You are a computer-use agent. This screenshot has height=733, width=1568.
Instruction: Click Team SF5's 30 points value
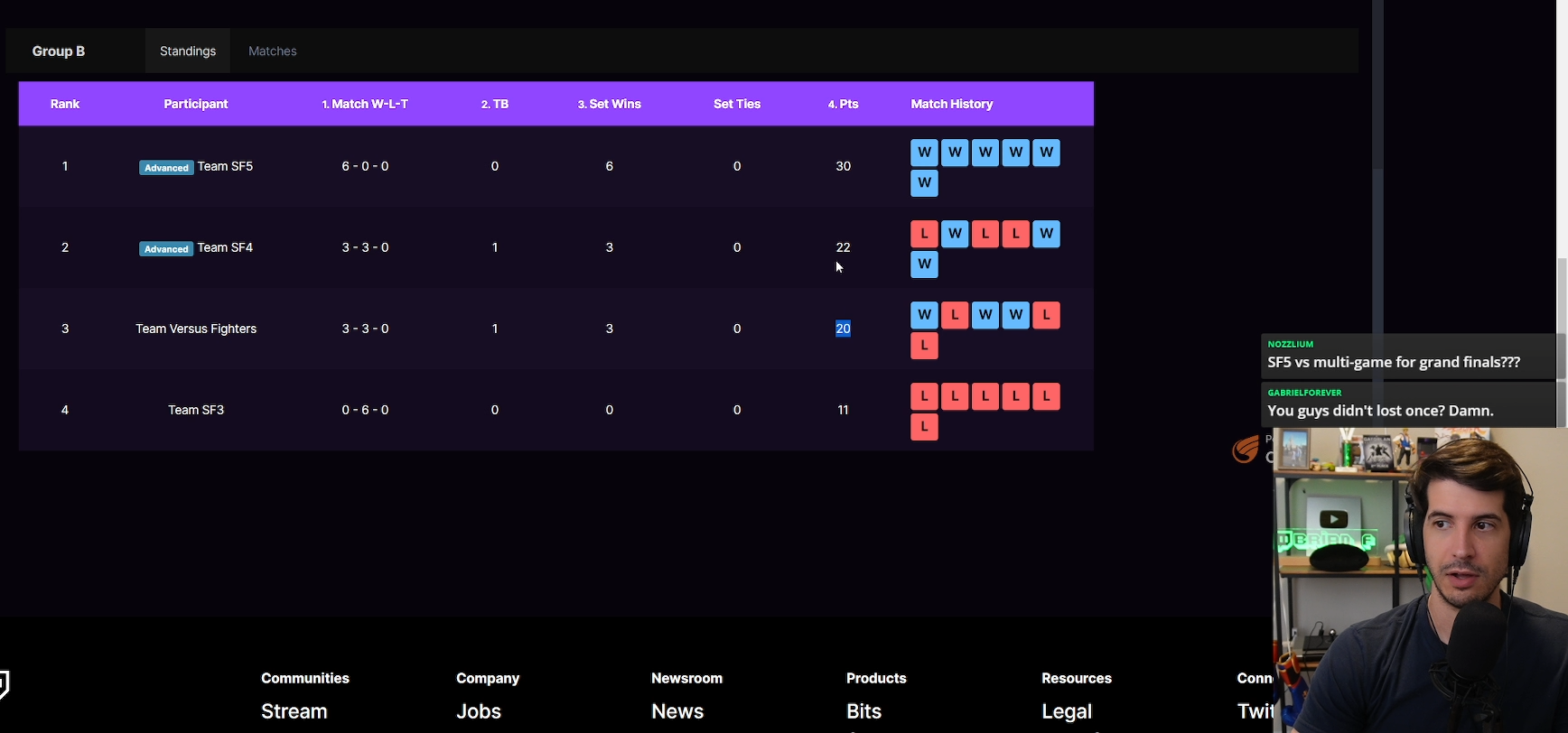click(844, 166)
